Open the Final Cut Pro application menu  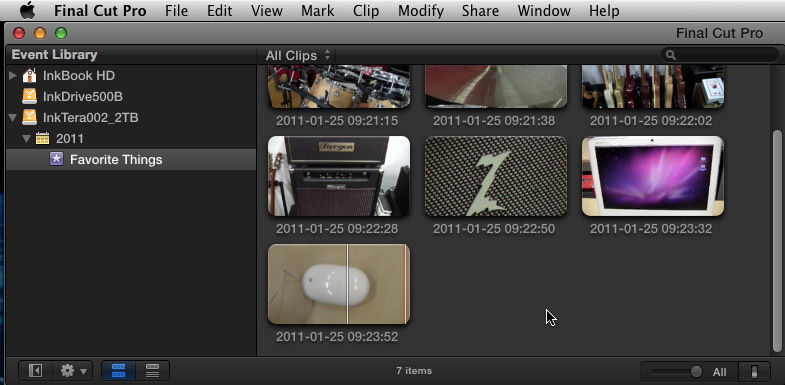100,11
